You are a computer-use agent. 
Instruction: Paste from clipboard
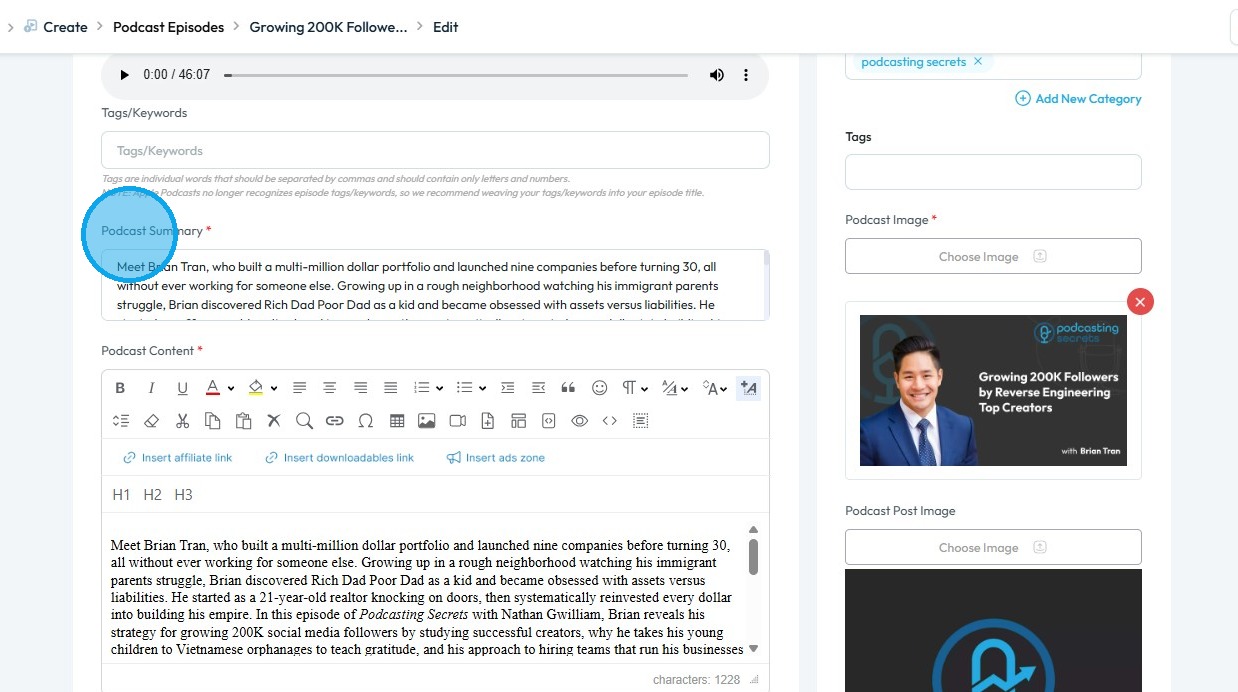pos(243,421)
